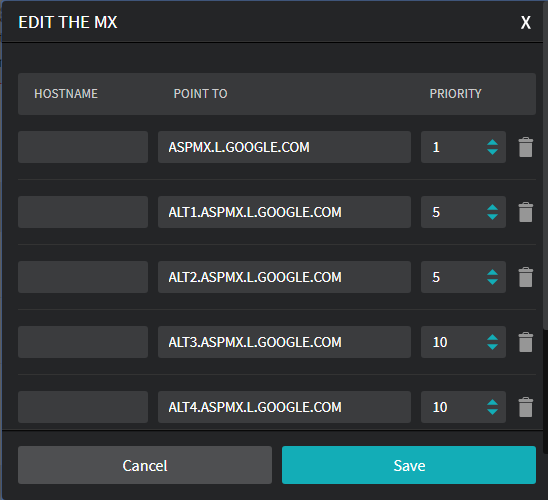Click the PRIORITY column header

pos(455,94)
